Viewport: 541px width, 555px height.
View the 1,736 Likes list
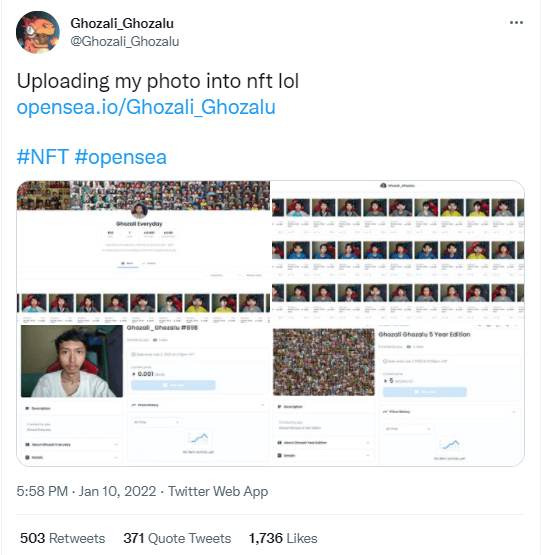pos(283,538)
